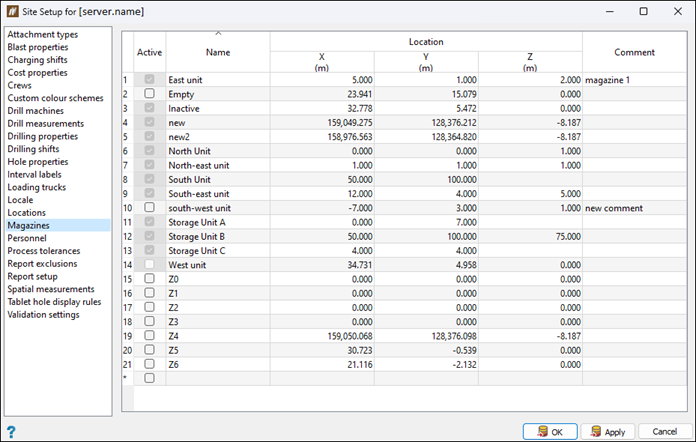The height and width of the screenshot is (442, 696).
Task: Select the Custom colour schemes entry
Action: [x=56, y=98]
